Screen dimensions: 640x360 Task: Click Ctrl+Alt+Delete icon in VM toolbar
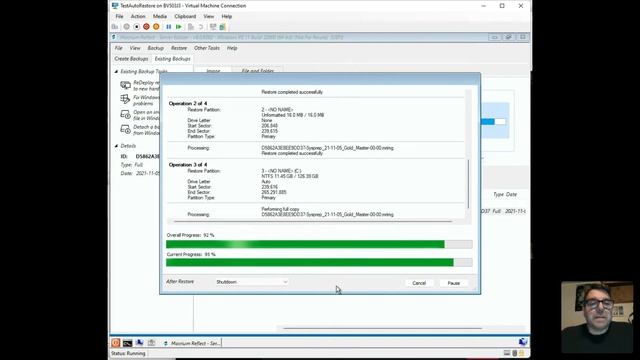click(115, 27)
